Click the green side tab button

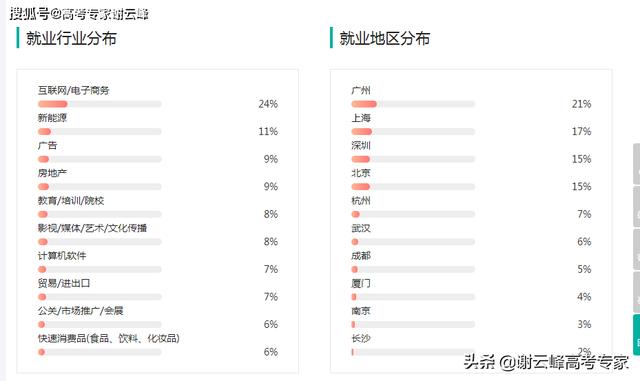point(636,335)
